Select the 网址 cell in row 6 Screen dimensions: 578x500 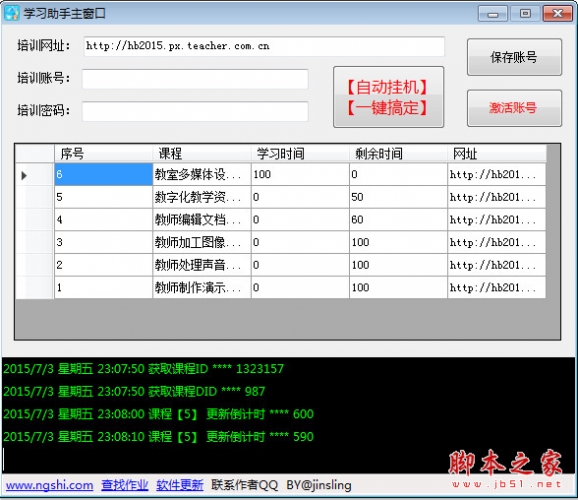pyautogui.click(x=497, y=174)
